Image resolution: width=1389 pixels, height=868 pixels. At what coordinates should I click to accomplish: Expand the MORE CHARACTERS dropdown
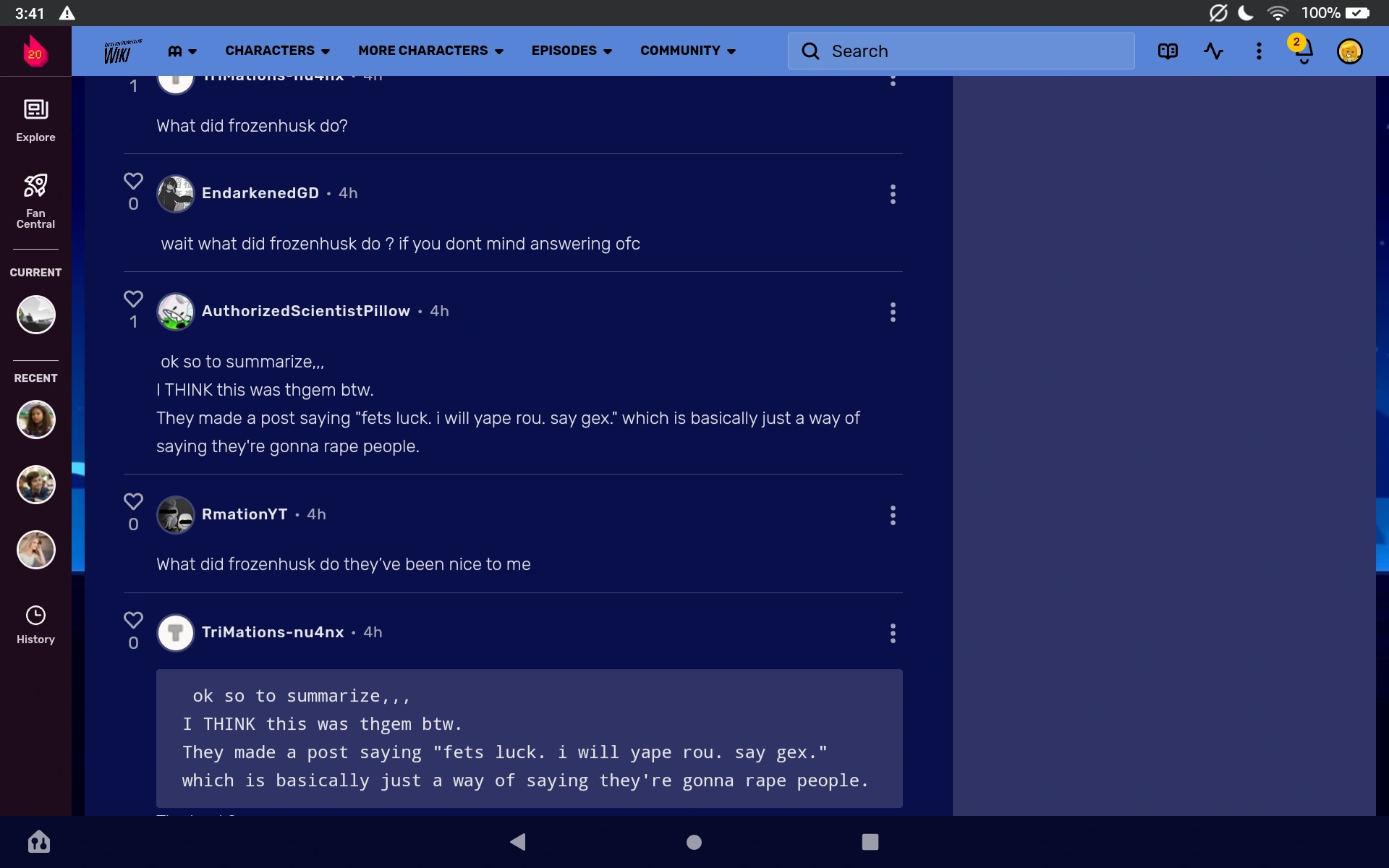click(430, 51)
